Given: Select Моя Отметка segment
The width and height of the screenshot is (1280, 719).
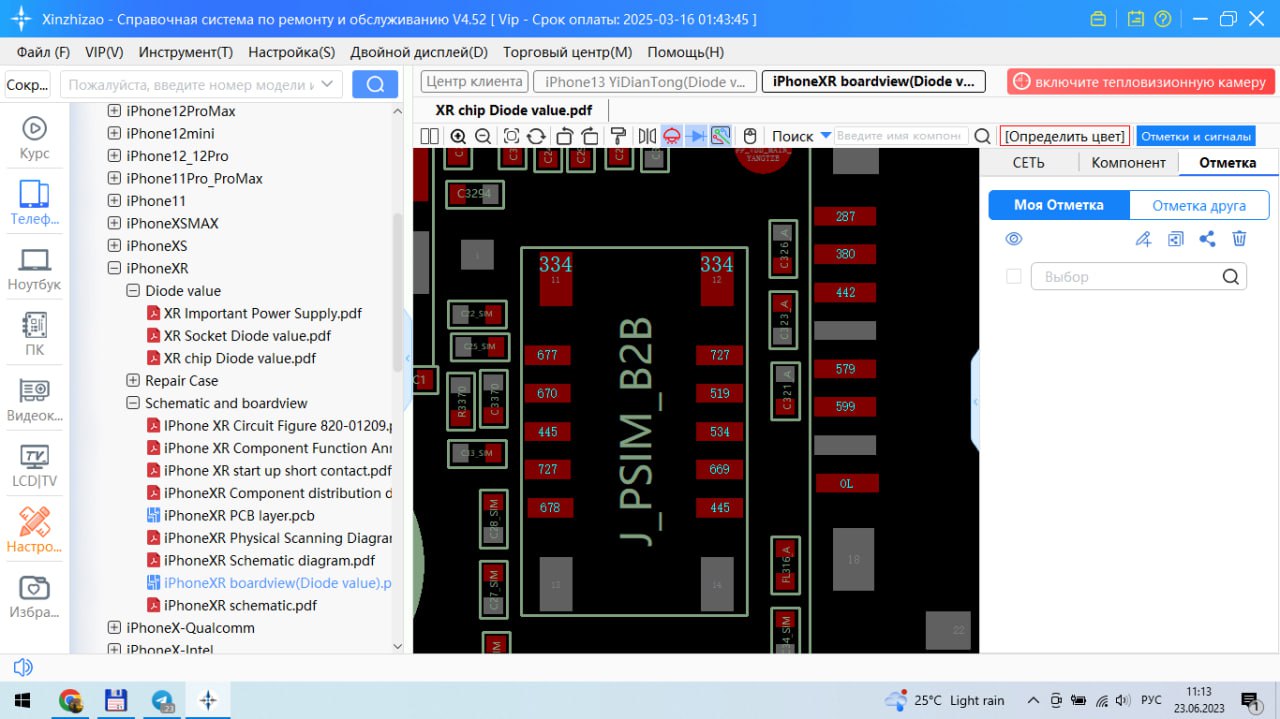Looking at the screenshot, I should (x=1059, y=205).
